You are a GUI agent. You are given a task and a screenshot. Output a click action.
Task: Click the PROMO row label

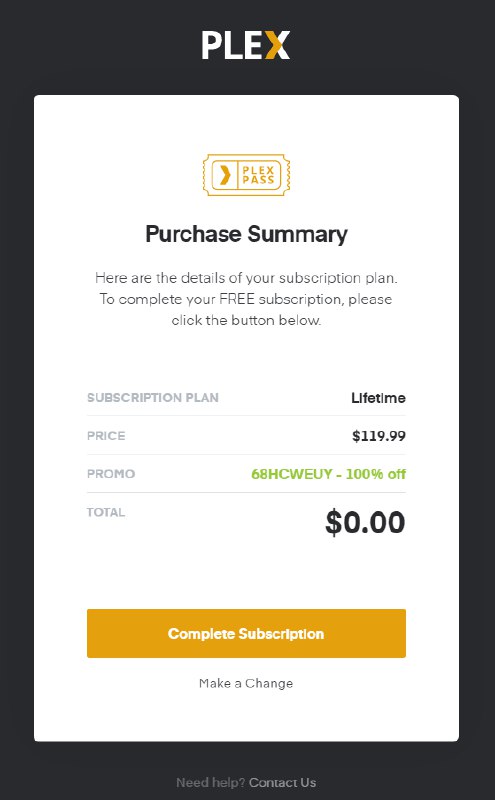tap(111, 474)
